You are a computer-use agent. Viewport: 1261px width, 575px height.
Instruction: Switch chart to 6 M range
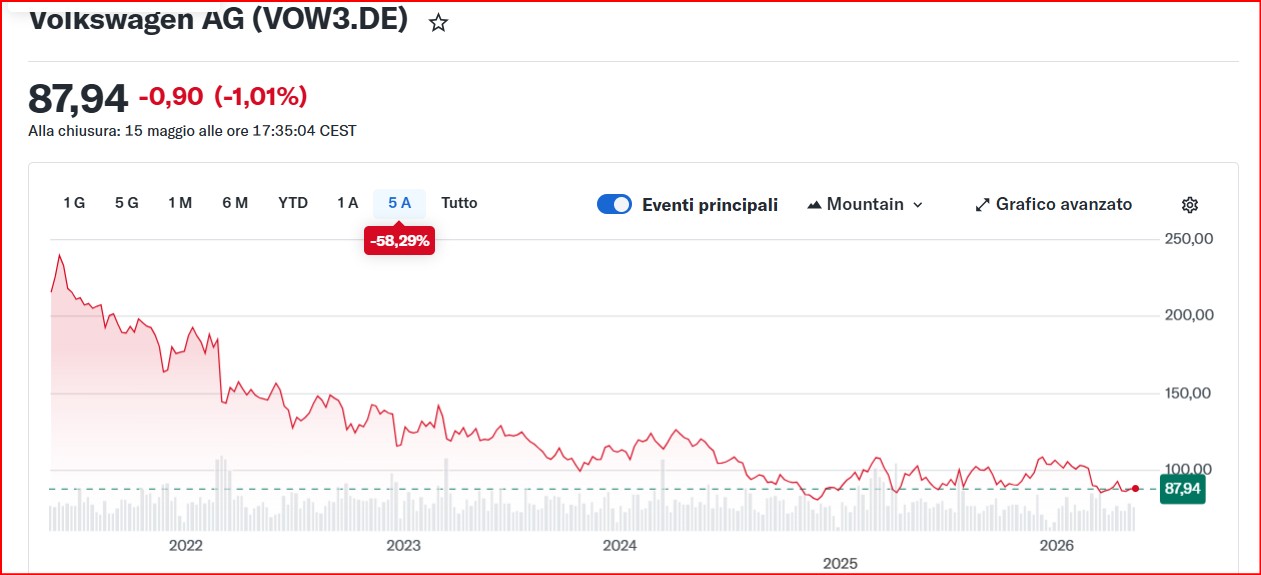(x=235, y=203)
